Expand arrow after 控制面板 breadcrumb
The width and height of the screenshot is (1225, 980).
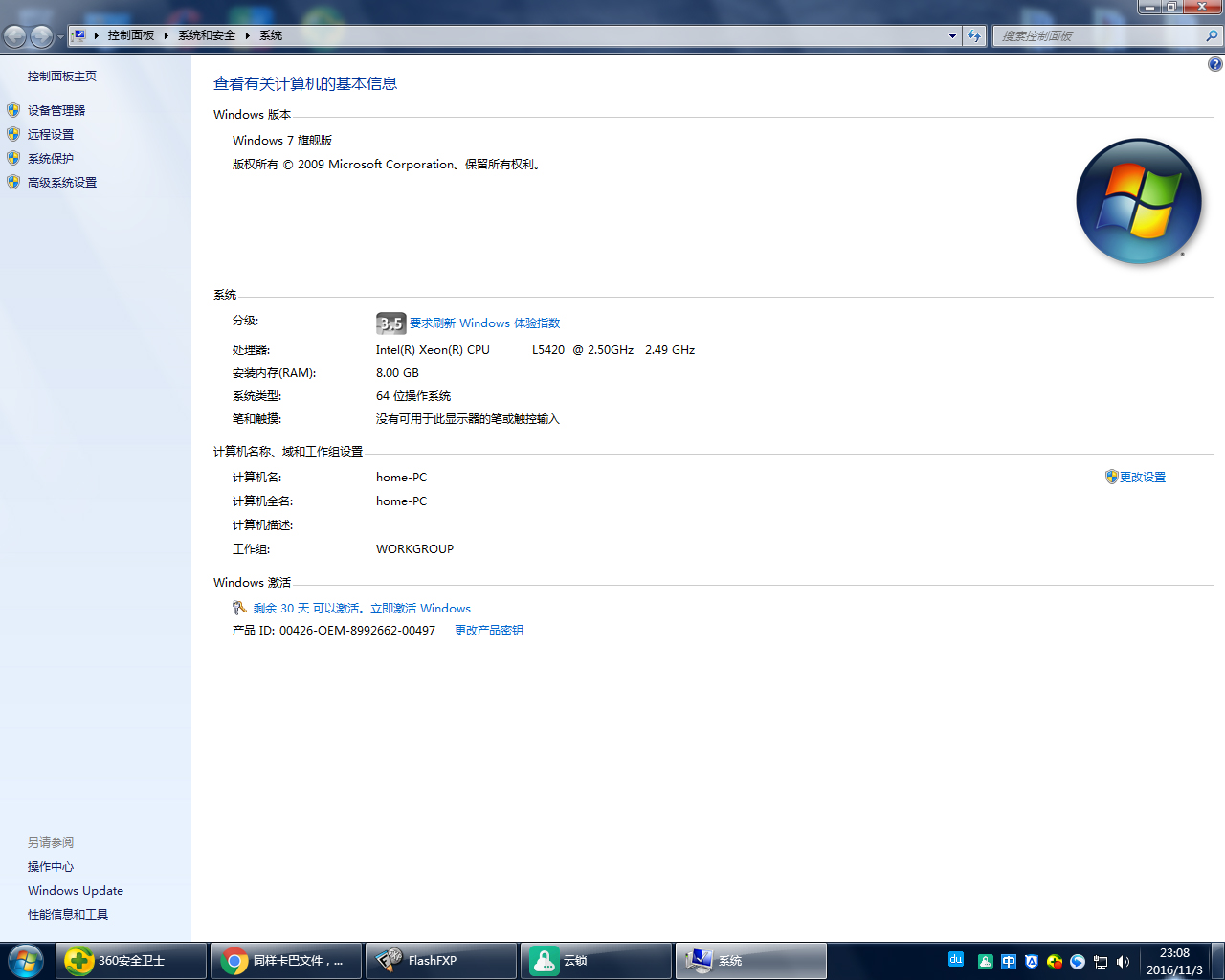pyautogui.click(x=166, y=35)
